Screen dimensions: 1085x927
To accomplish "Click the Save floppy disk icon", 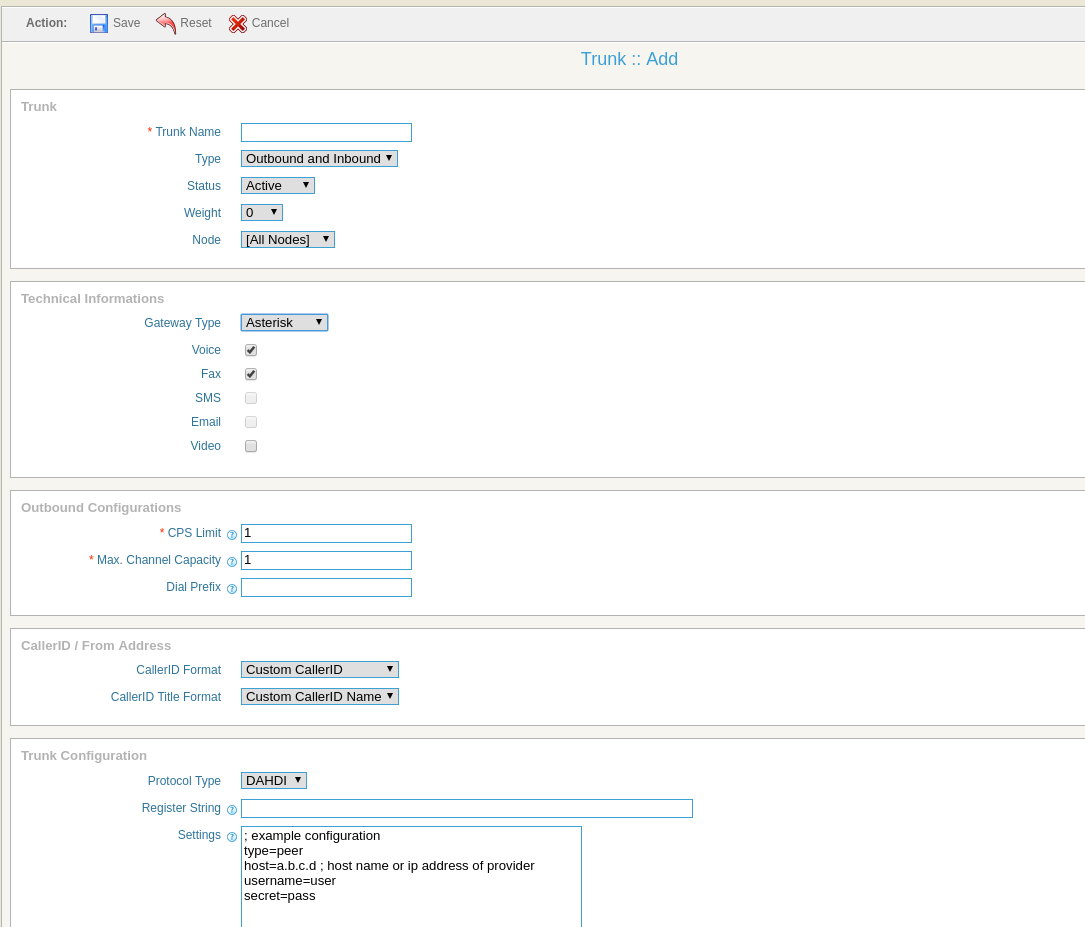I will tap(99, 24).
